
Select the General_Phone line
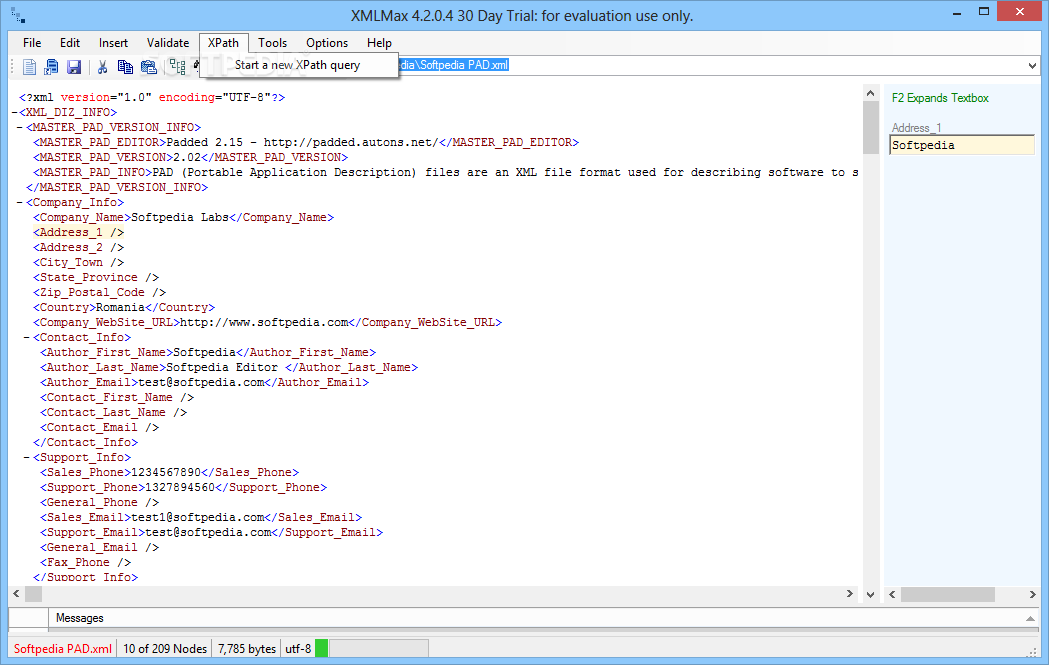tap(100, 502)
